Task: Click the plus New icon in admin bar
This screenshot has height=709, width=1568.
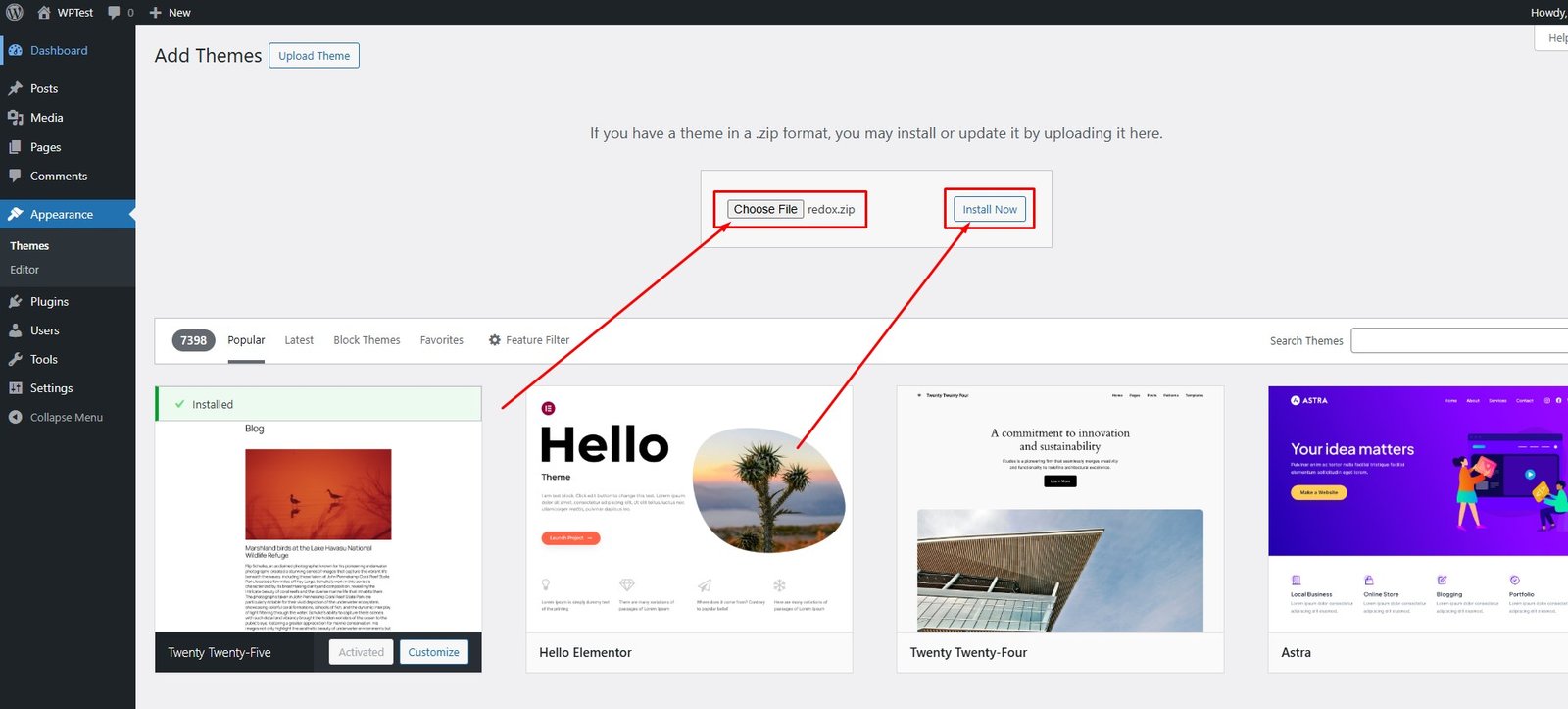Action: 155,13
